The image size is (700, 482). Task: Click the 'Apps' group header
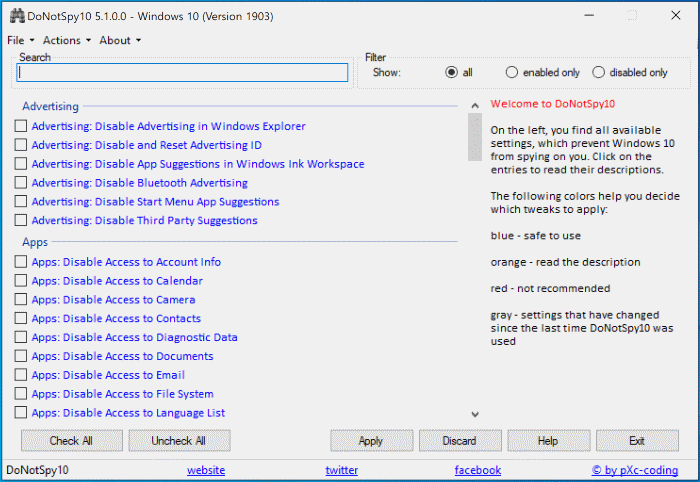[35, 242]
